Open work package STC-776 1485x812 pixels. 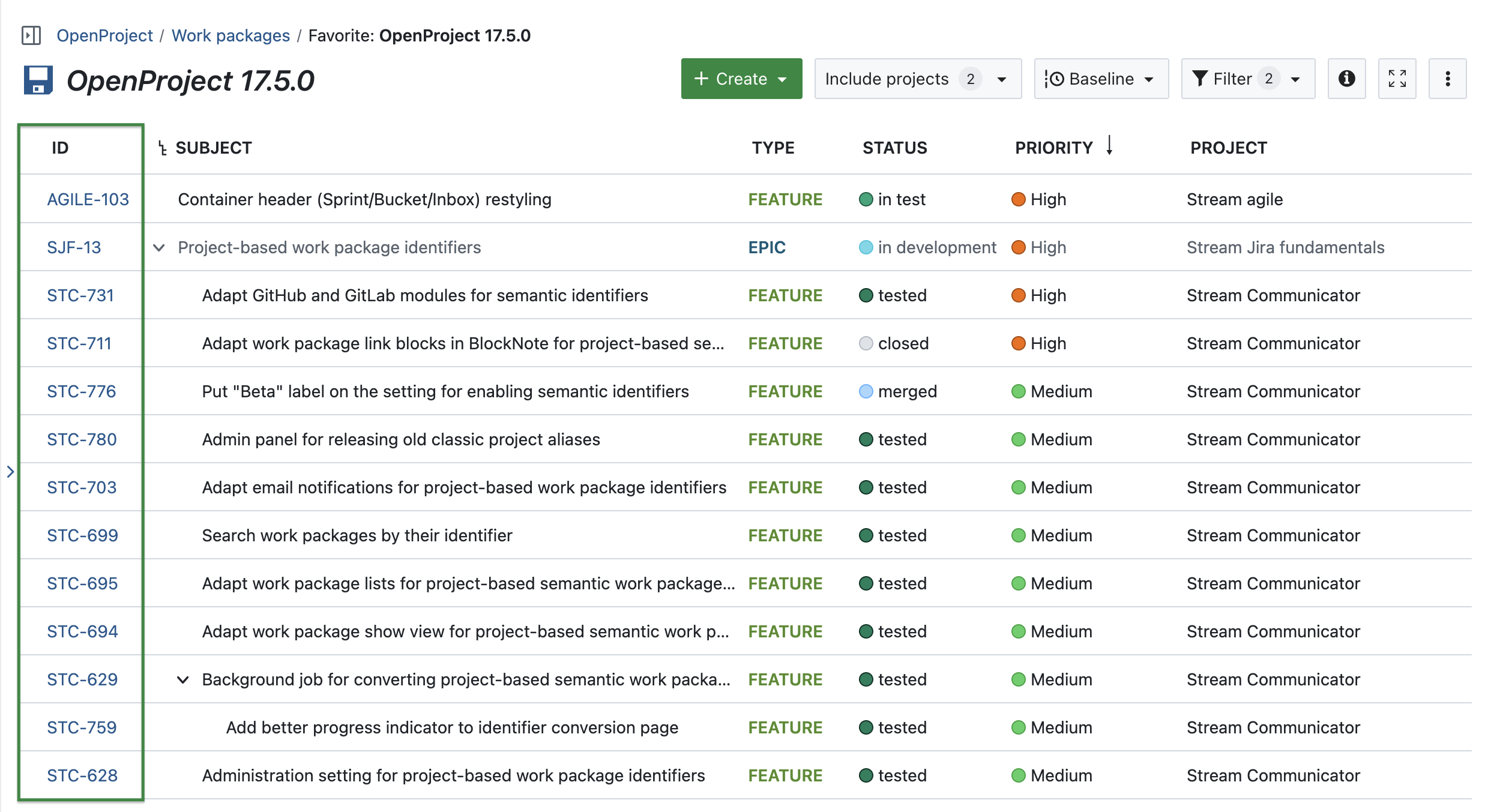pyautogui.click(x=82, y=391)
